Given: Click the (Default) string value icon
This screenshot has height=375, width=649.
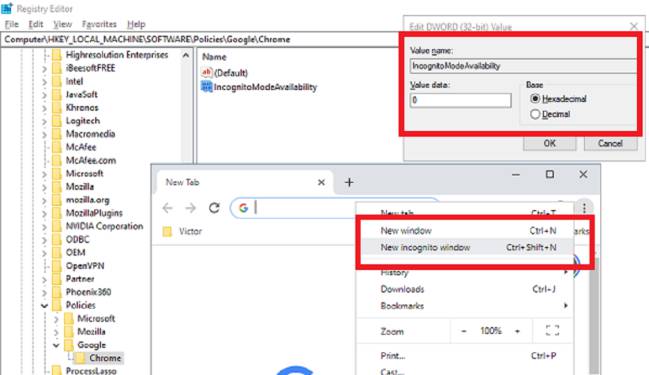Looking at the screenshot, I should (x=206, y=72).
